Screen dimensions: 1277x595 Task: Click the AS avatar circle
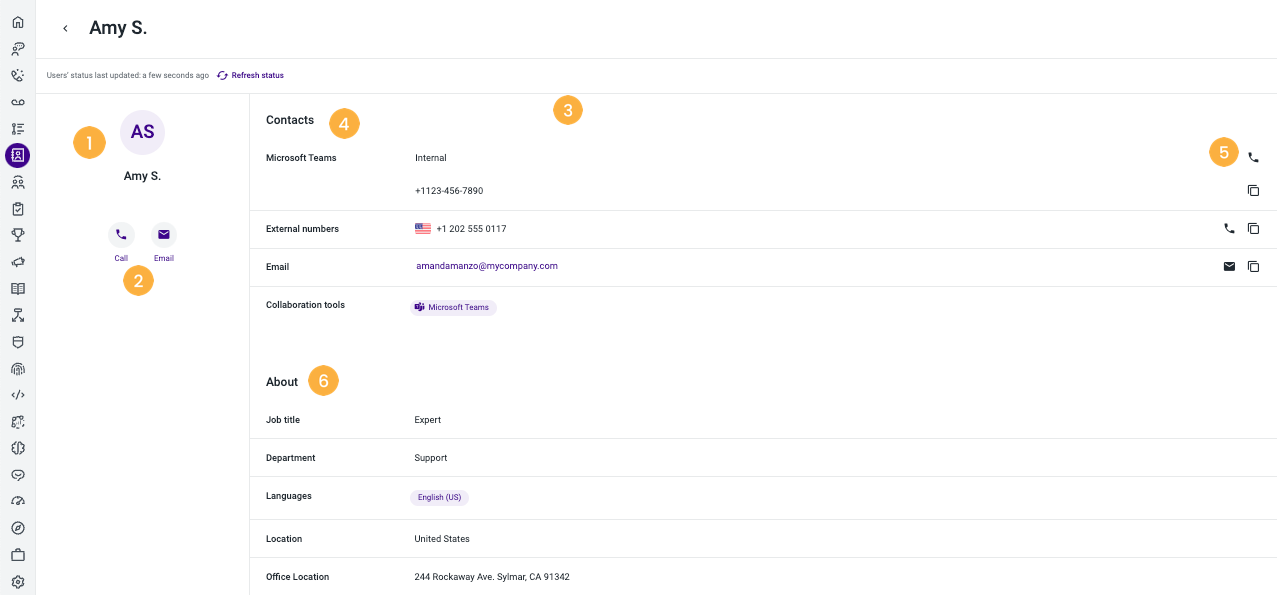(x=142, y=132)
